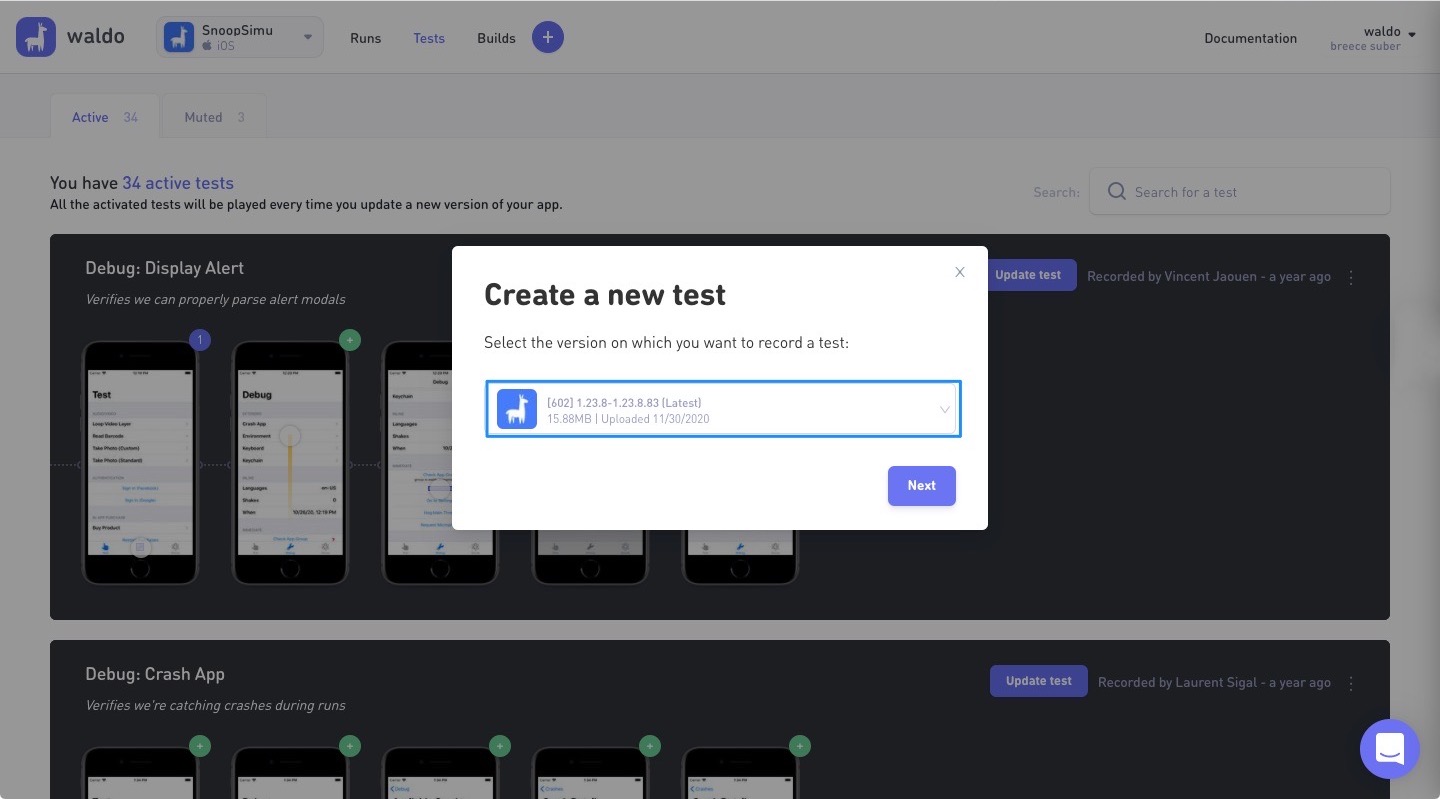
Task: Click Update test for Debug: Crash App
Action: point(1038,681)
